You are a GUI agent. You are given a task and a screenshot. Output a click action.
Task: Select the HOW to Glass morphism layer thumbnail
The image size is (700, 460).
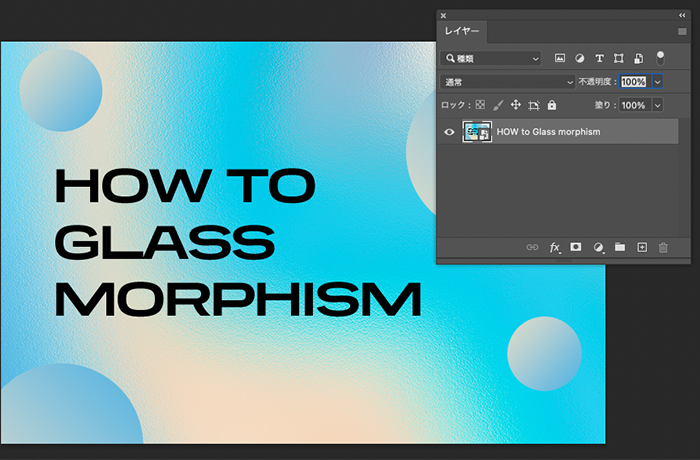click(477, 132)
